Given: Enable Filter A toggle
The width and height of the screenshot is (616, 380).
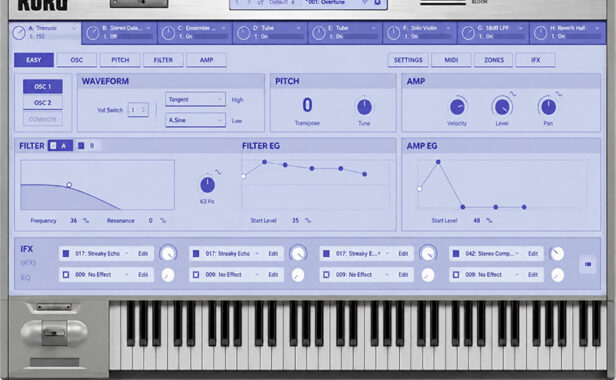Looking at the screenshot, I should (60, 146).
